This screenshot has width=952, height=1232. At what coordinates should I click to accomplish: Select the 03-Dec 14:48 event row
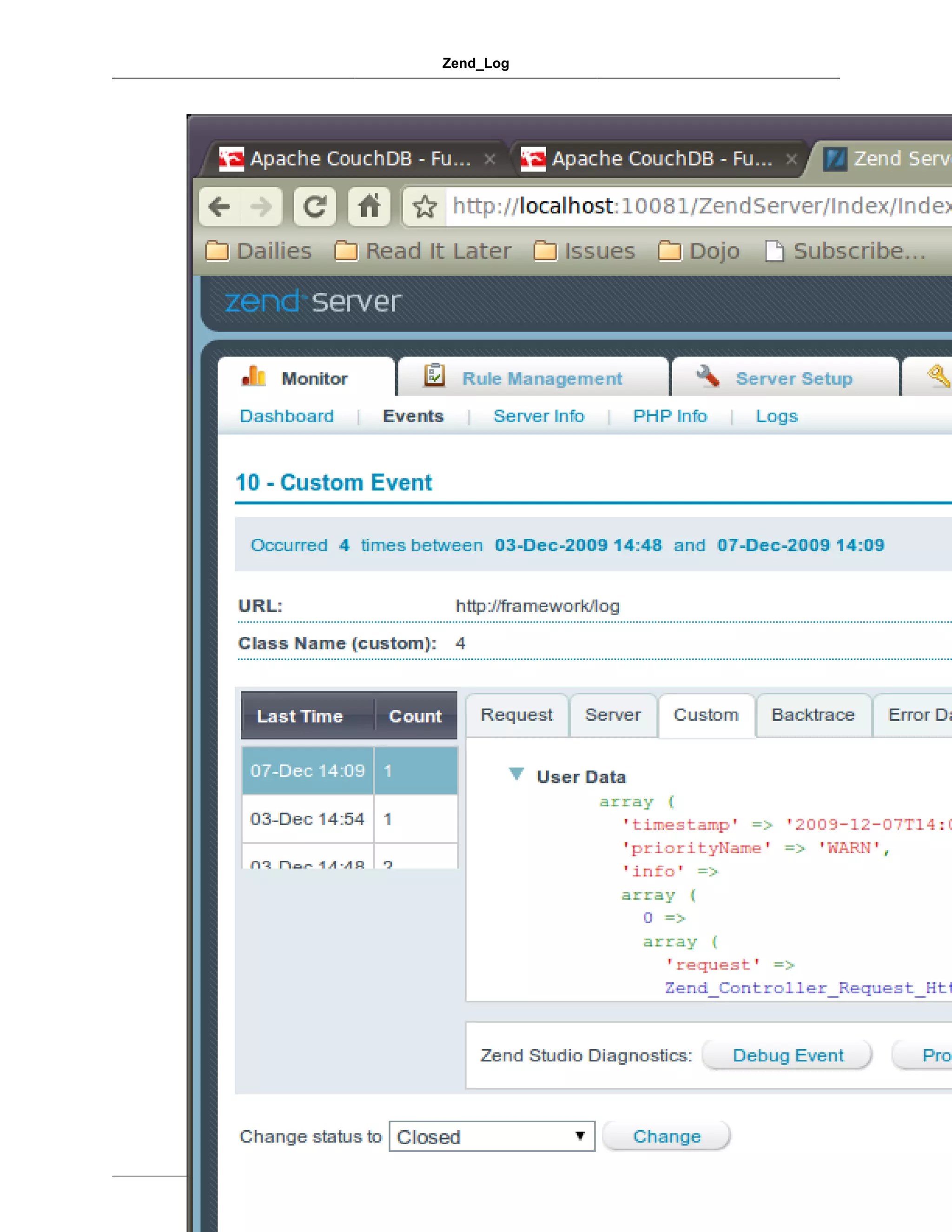point(350,857)
